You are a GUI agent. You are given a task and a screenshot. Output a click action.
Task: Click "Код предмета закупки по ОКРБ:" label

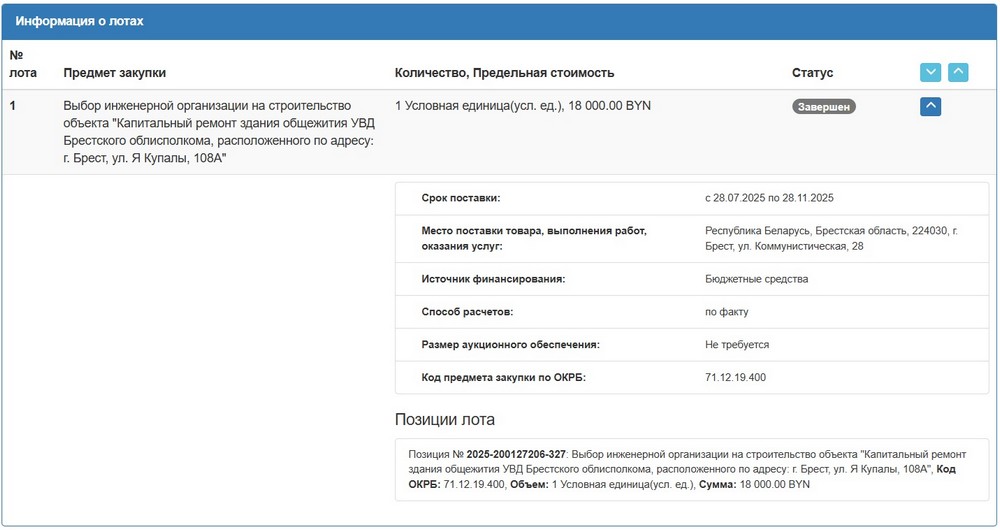(x=503, y=378)
